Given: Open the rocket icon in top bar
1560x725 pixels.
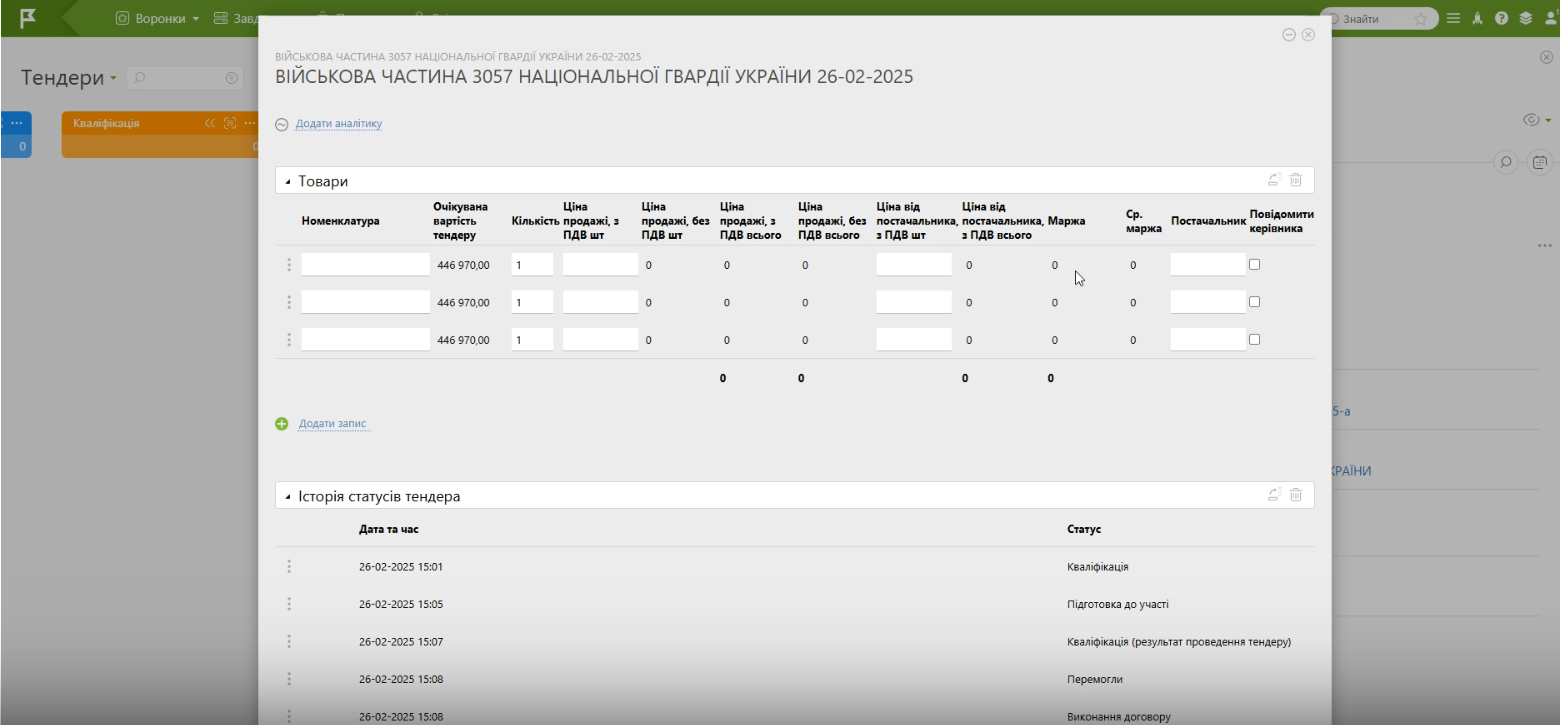Looking at the screenshot, I should (1477, 18).
